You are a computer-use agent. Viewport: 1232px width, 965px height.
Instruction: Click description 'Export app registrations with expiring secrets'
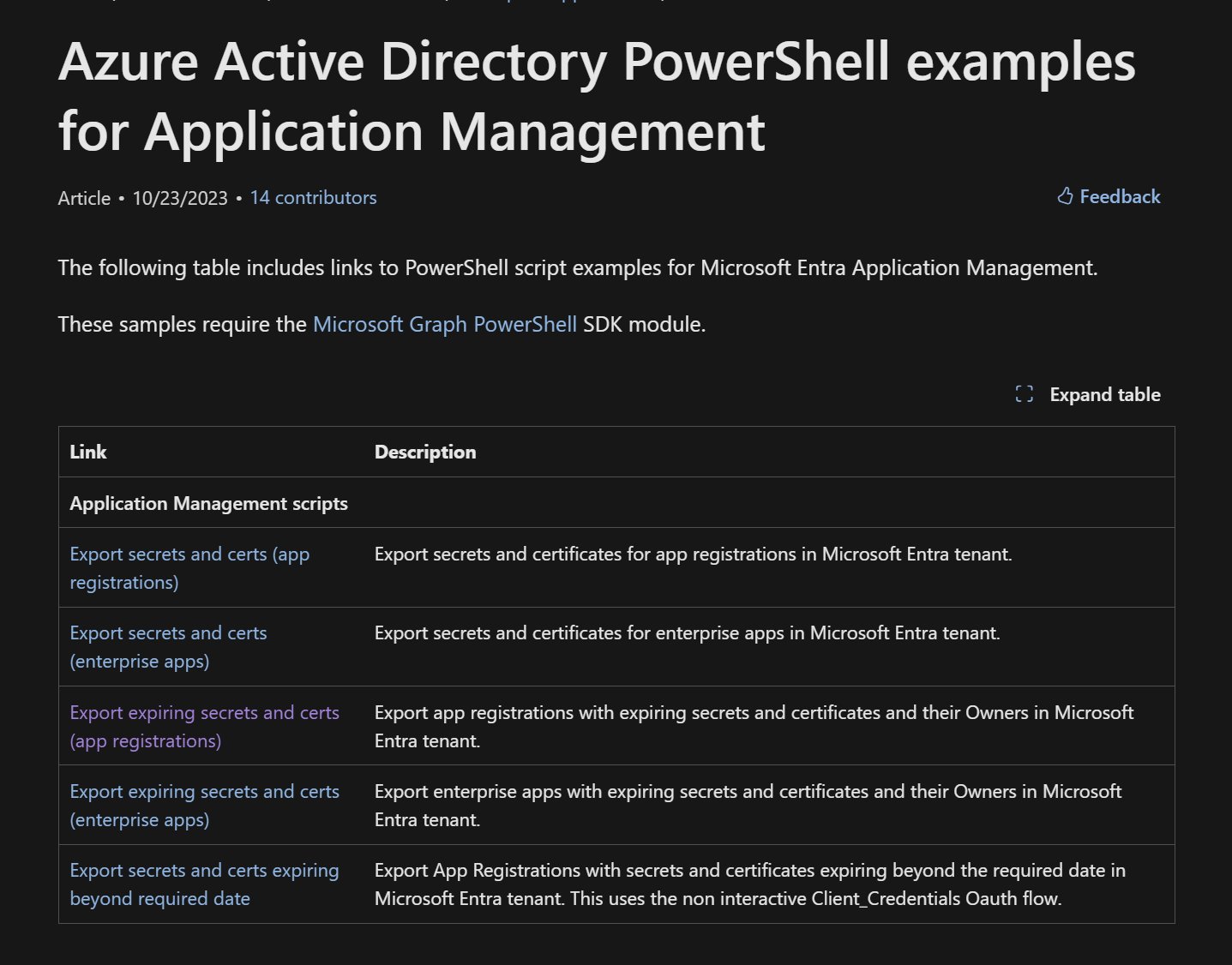coord(754,726)
